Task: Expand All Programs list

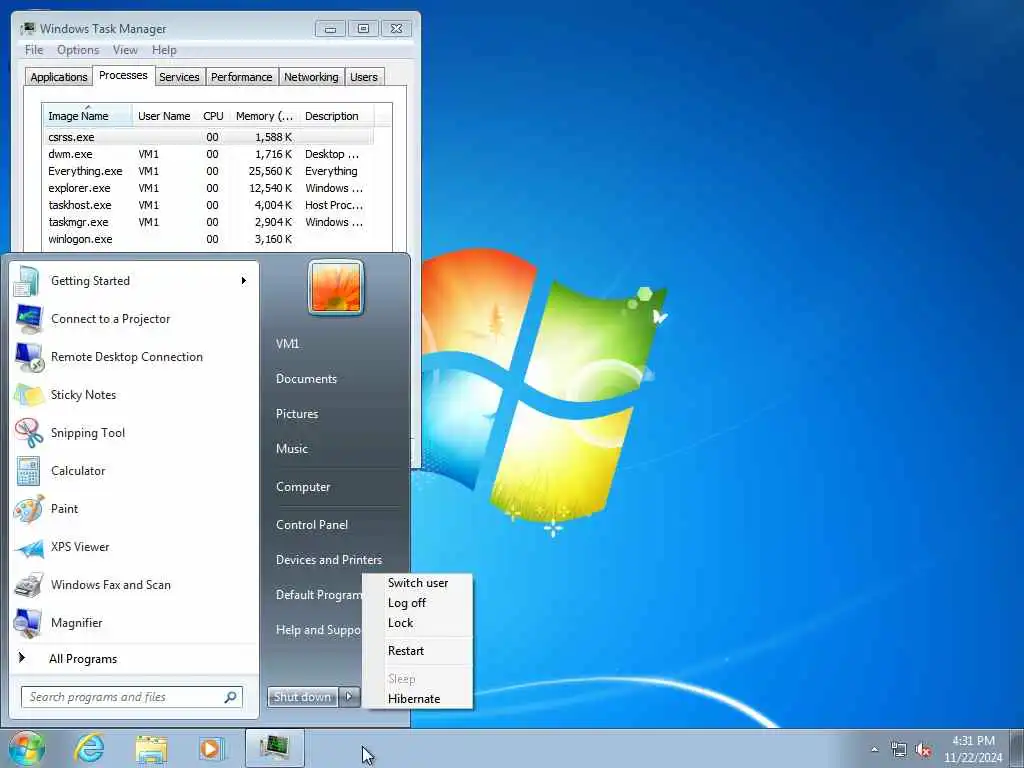Action: (83, 659)
